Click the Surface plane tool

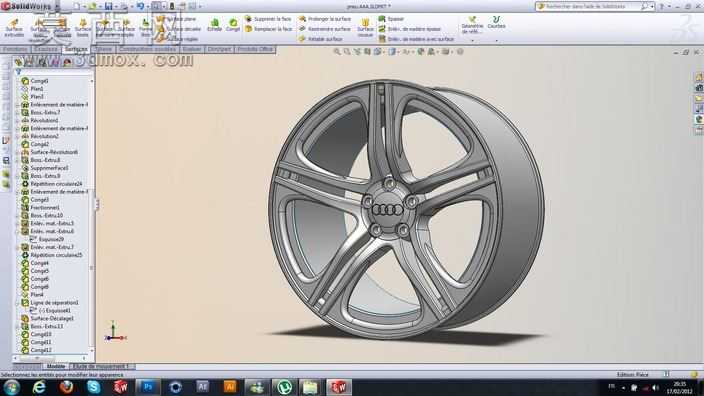pos(176,19)
